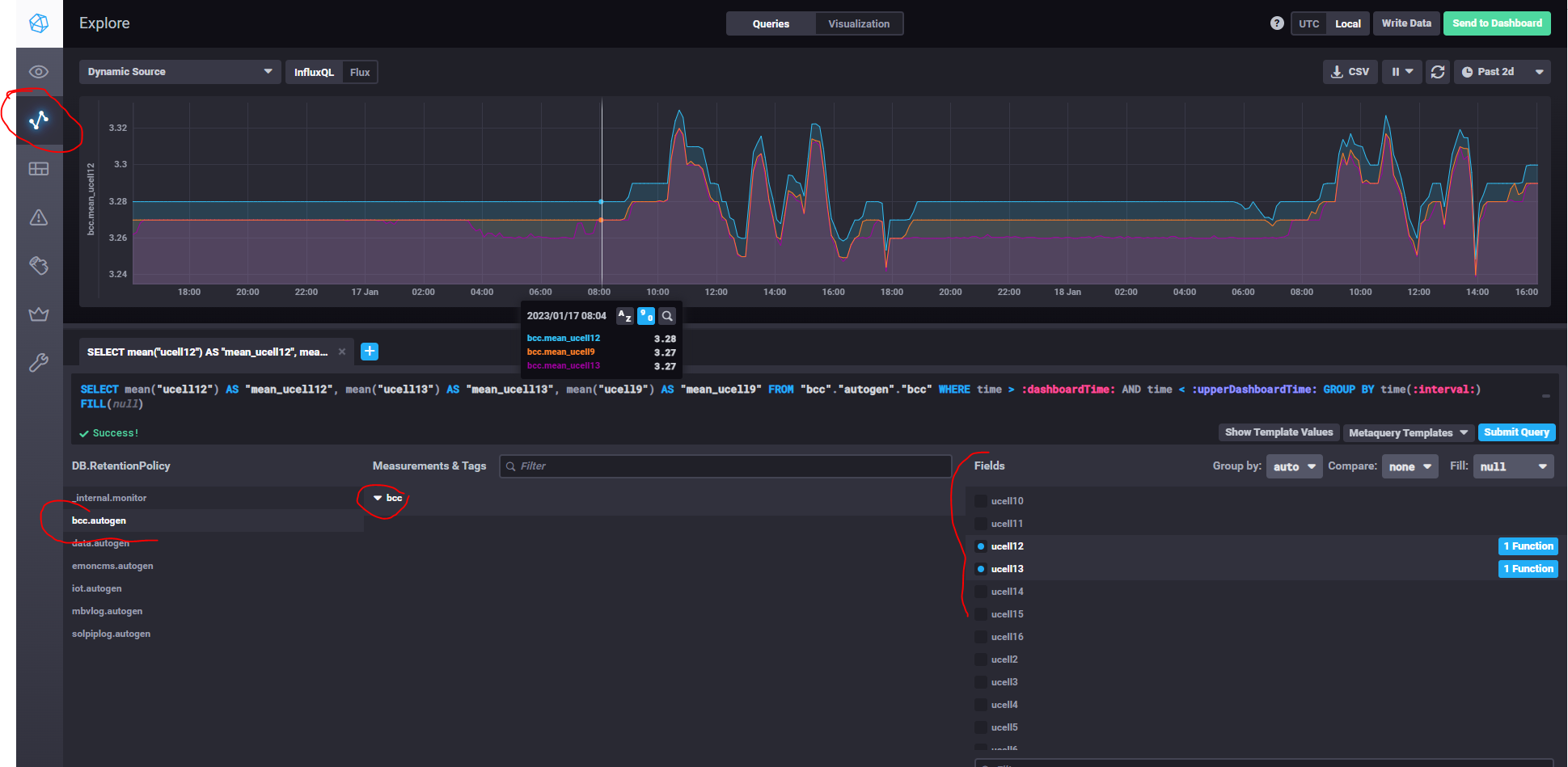1568x767 pixels.
Task: Open the Log Viewer icon in sidebar
Action: 39,266
